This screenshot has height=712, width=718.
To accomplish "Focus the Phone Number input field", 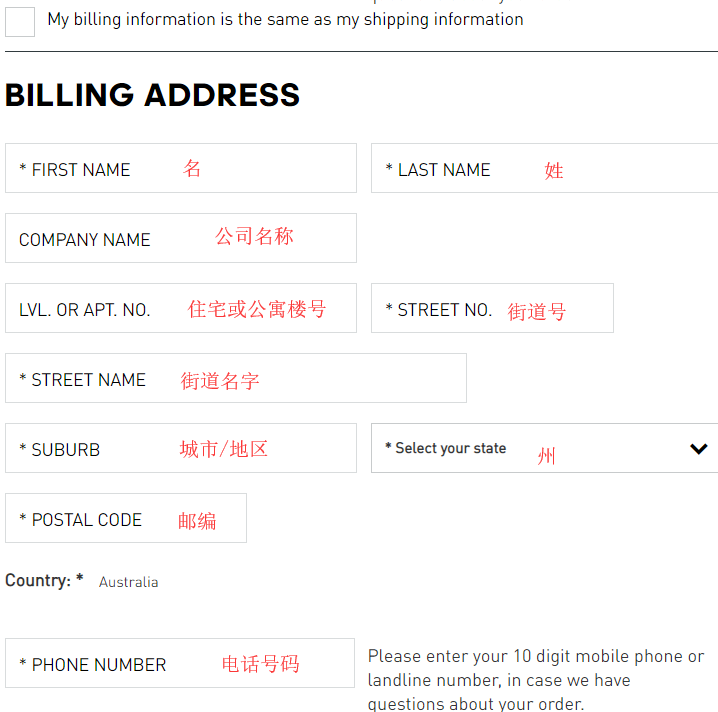I will (x=180, y=663).
